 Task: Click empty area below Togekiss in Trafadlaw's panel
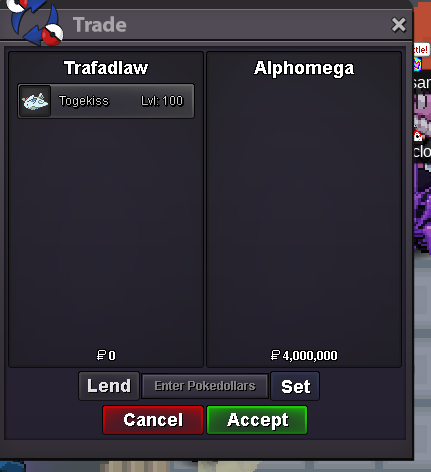coord(106,233)
